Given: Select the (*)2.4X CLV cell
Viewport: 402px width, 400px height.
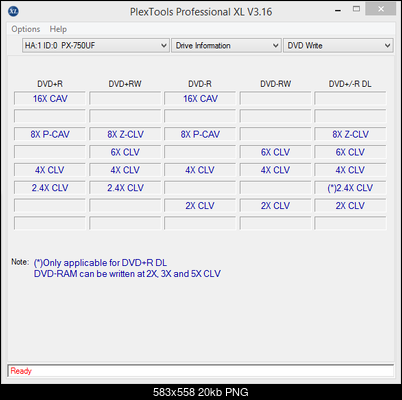Looking at the screenshot, I should pyautogui.click(x=350, y=188).
